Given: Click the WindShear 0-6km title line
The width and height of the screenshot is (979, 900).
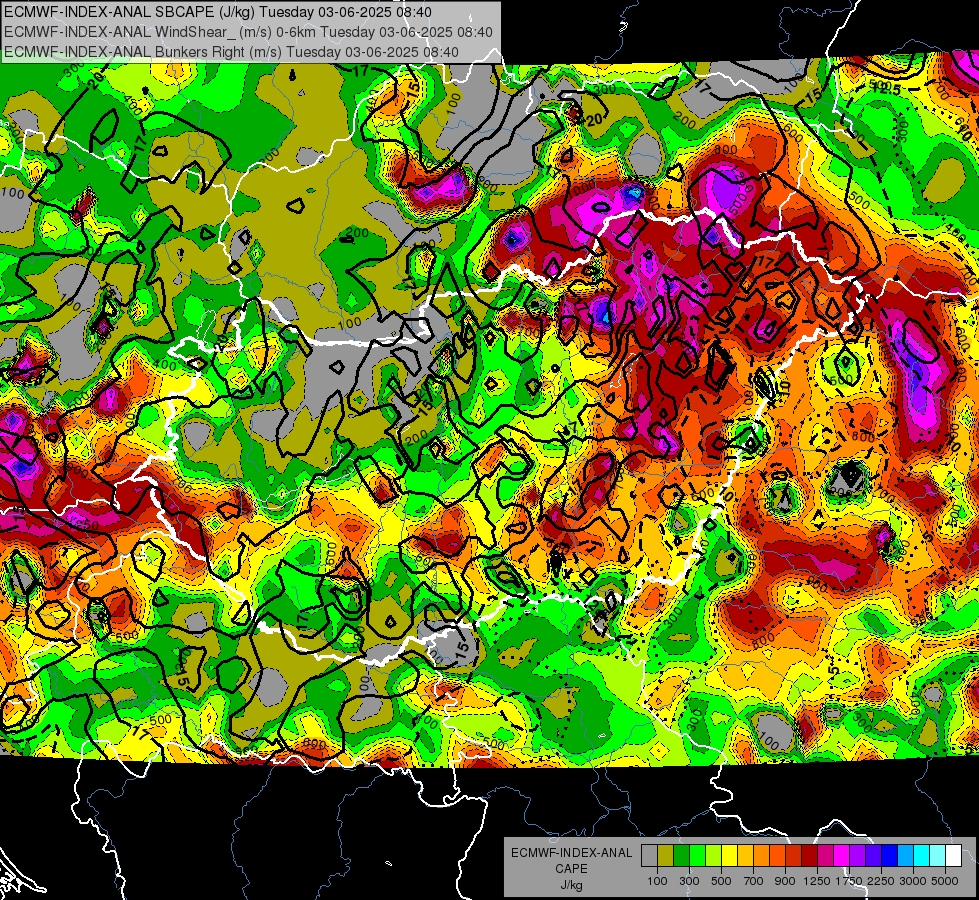Looking at the screenshot, I should (x=248, y=32).
